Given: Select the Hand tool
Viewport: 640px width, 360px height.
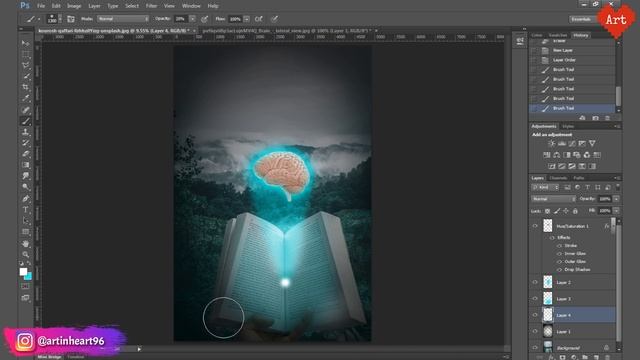Looking at the screenshot, I should pos(26,244).
